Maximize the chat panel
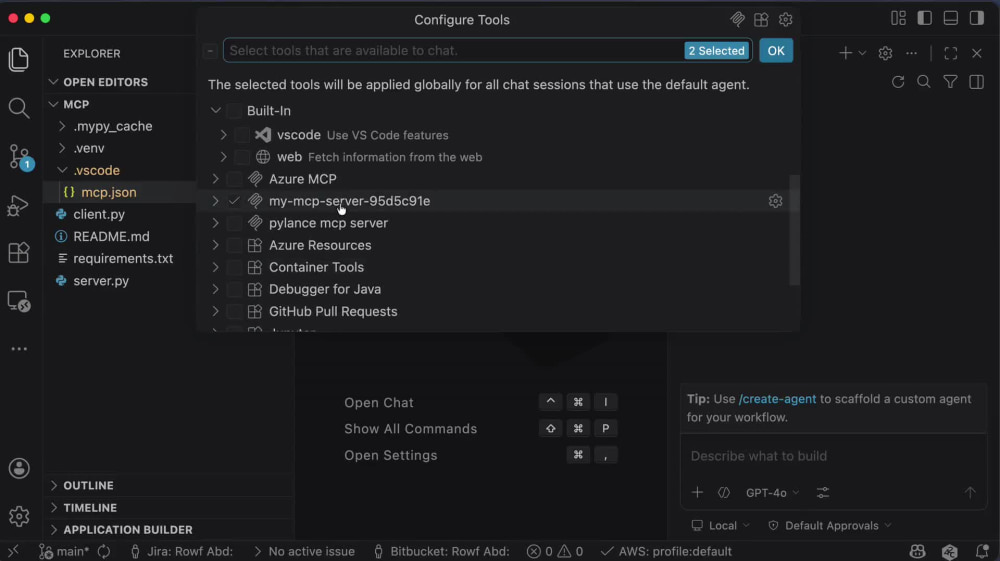The image size is (1000, 561). [x=950, y=54]
